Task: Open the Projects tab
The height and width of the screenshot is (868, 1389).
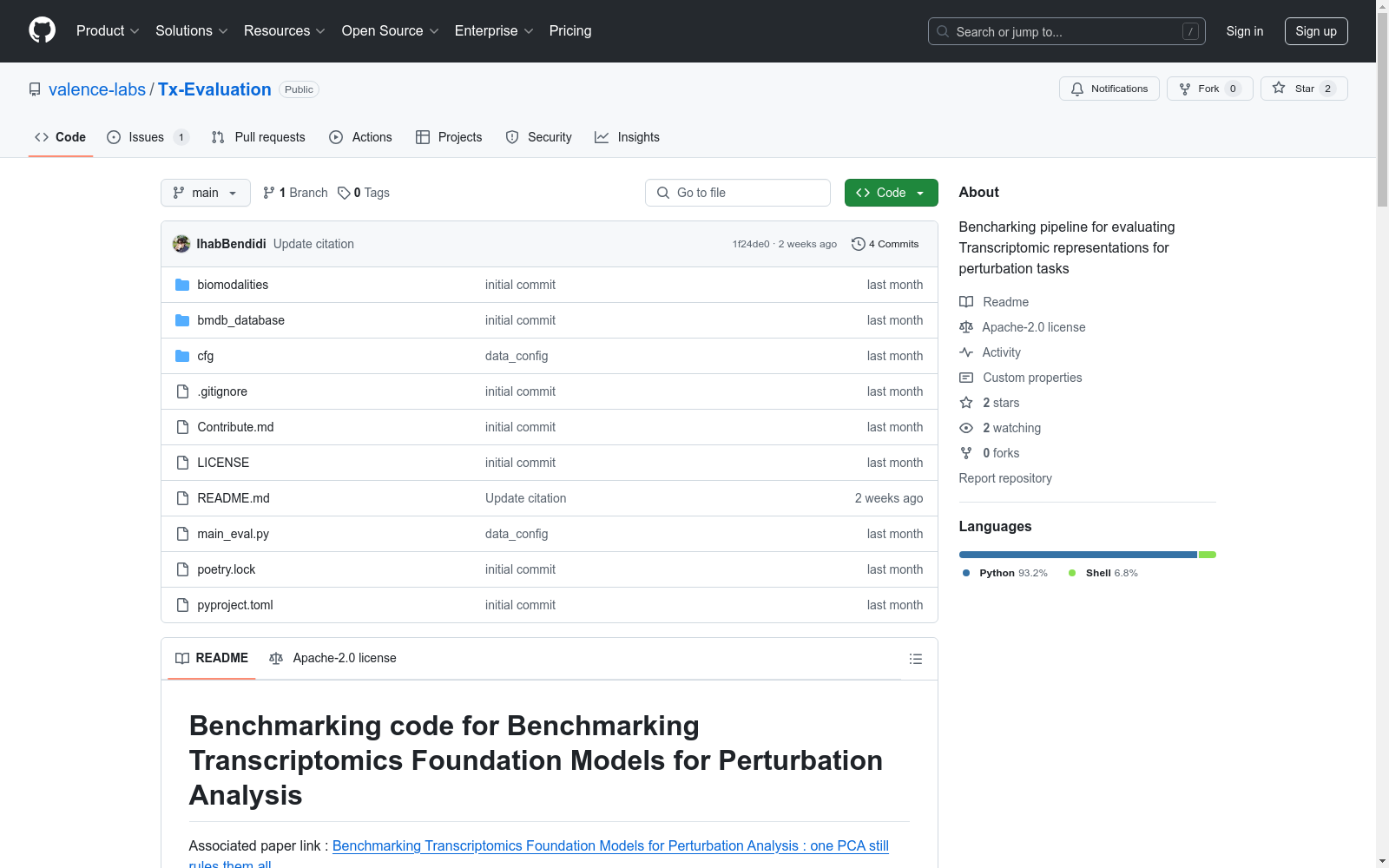Action: [449, 137]
